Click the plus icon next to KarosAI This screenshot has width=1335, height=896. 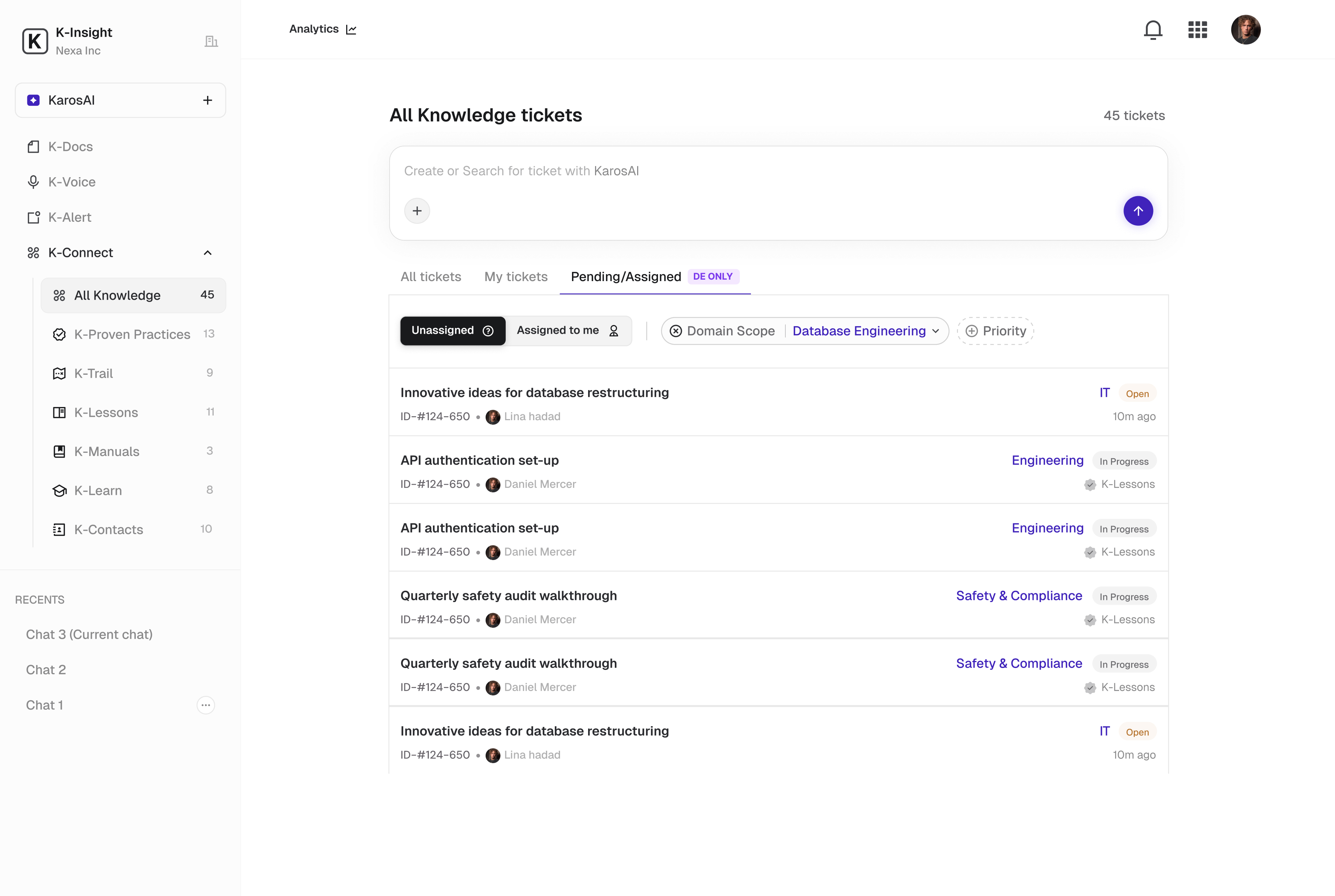click(207, 101)
